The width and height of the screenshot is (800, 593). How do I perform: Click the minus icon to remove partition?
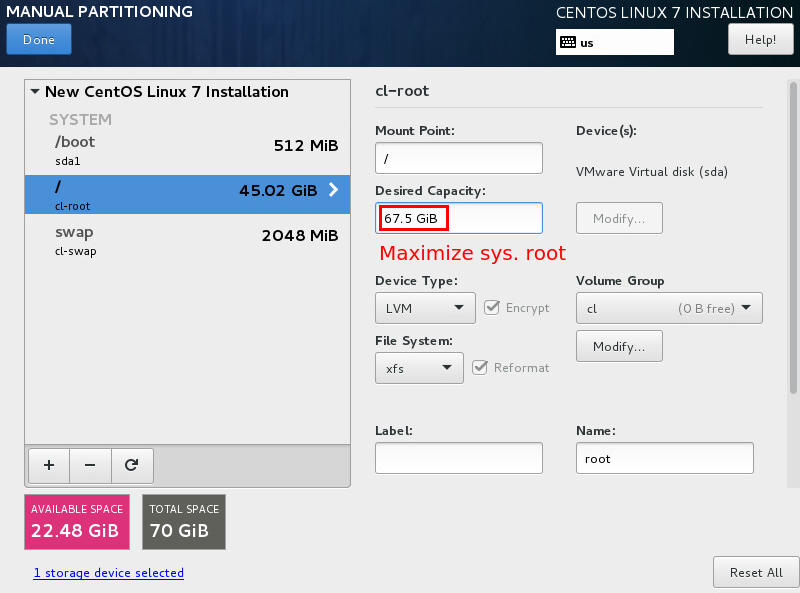tap(90, 465)
